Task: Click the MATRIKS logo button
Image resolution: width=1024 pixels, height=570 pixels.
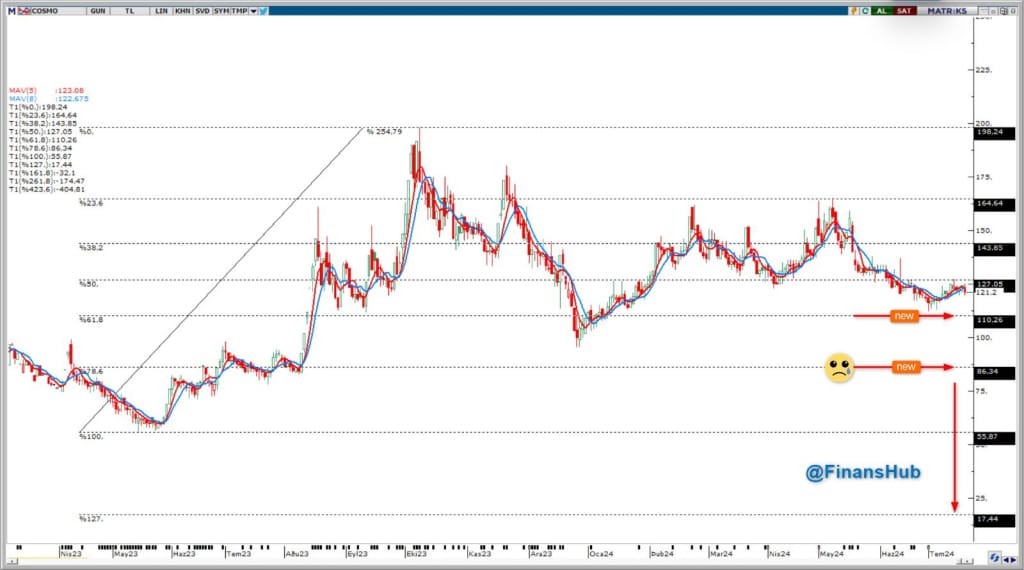Action: tap(947, 11)
